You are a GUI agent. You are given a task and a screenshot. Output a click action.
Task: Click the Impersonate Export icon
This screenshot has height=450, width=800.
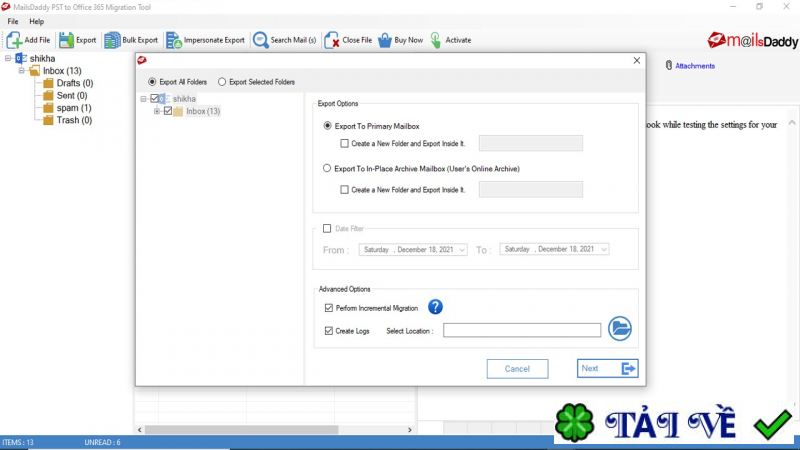click(173, 40)
